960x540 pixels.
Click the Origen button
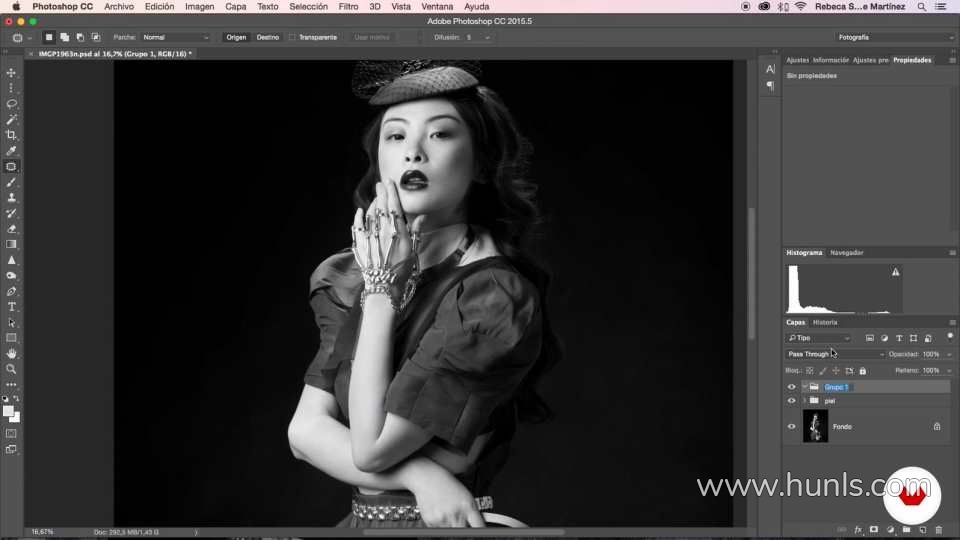coord(236,37)
